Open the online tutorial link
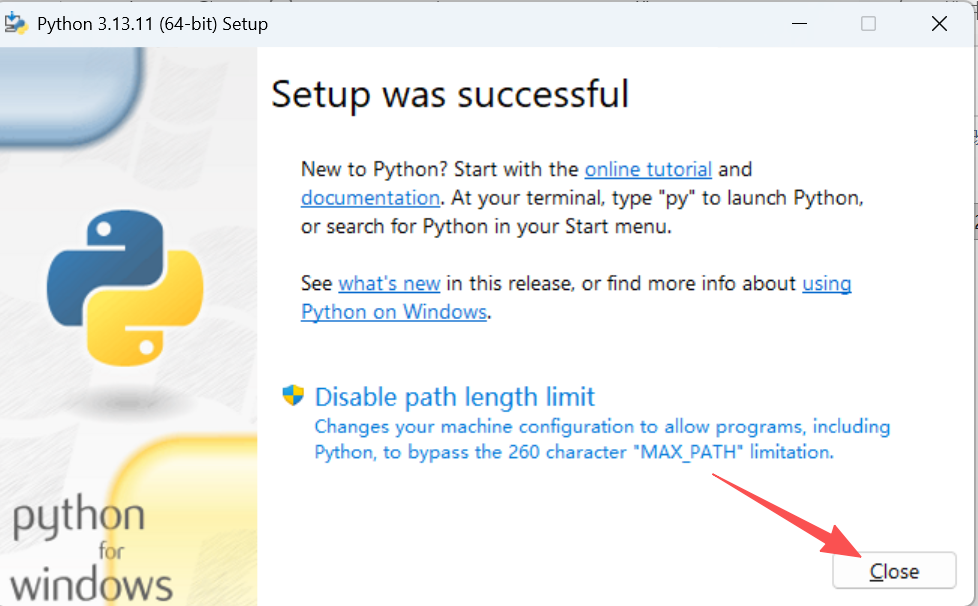 [x=648, y=169]
